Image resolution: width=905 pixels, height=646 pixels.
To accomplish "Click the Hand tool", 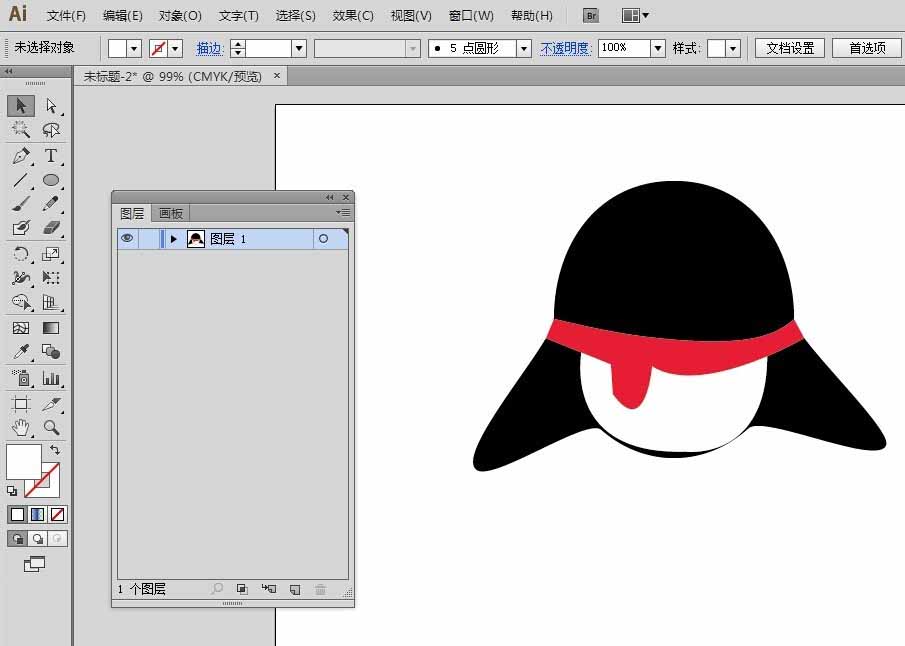I will [21, 427].
